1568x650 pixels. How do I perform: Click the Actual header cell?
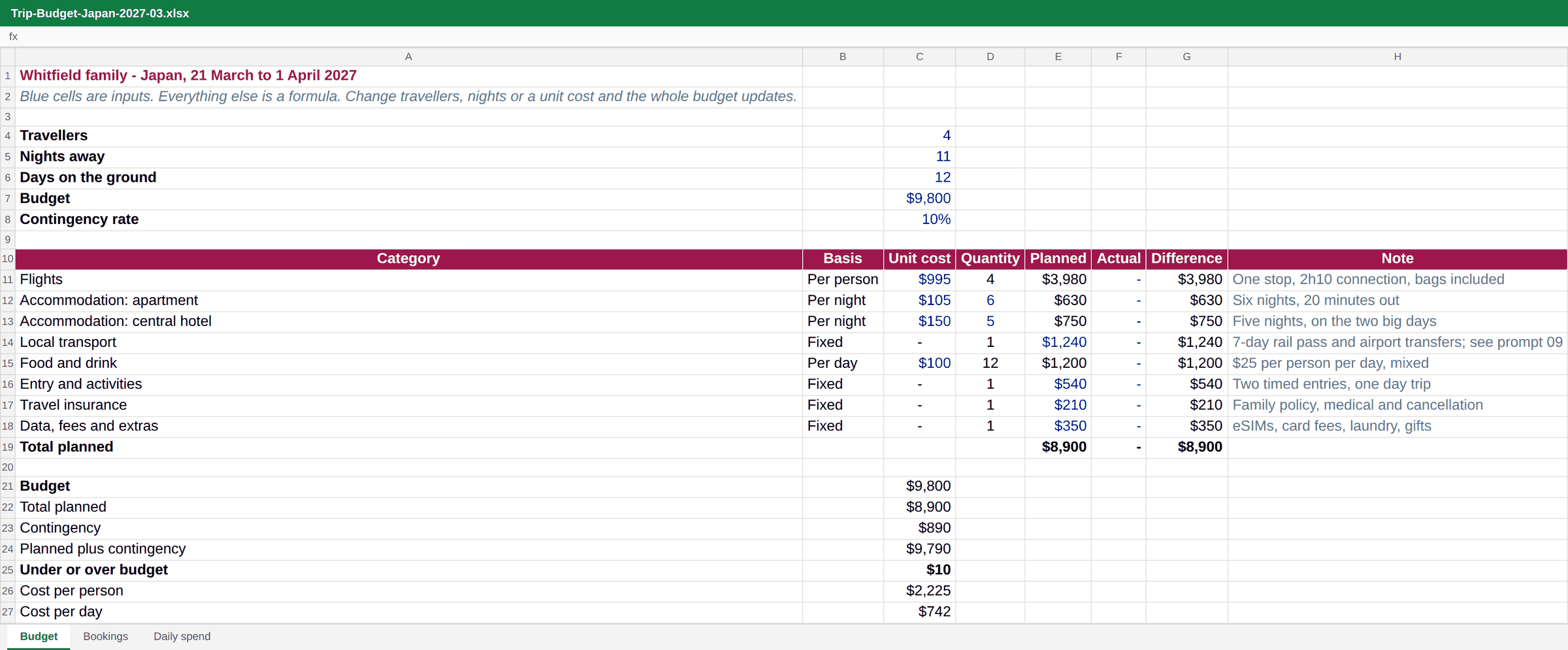1119,259
